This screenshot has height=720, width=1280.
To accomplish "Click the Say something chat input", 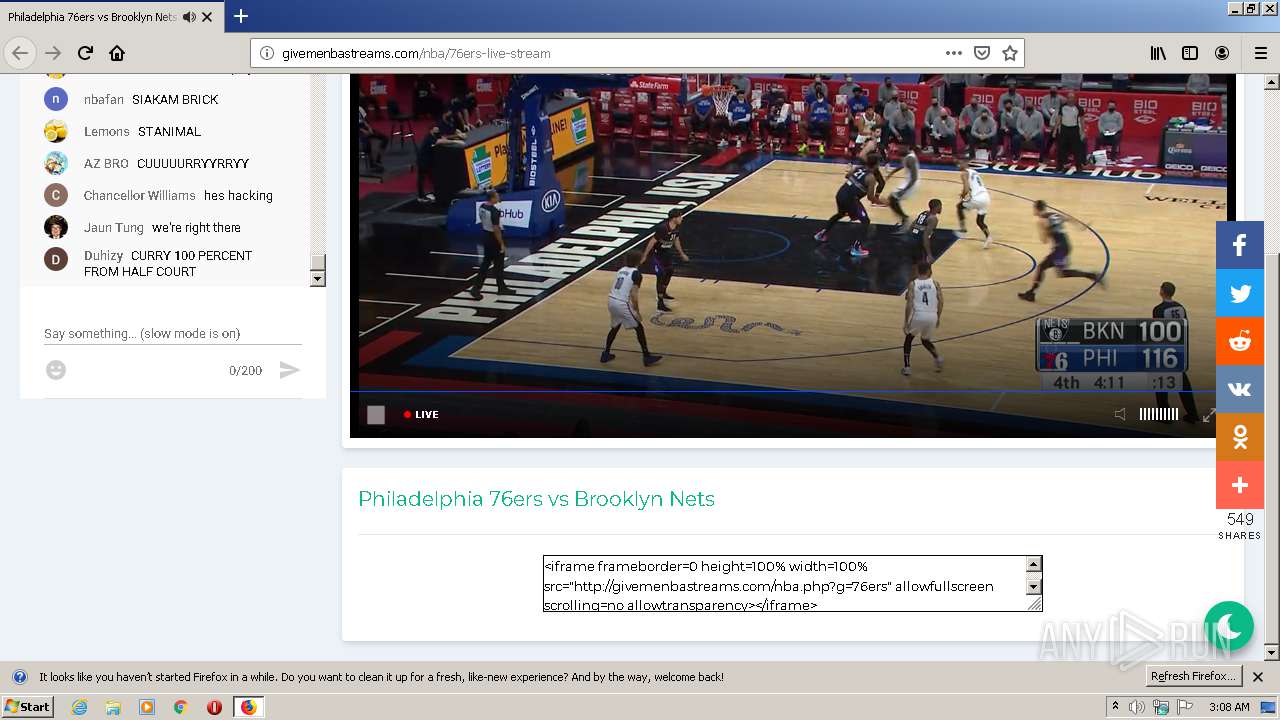I will pyautogui.click(x=173, y=334).
